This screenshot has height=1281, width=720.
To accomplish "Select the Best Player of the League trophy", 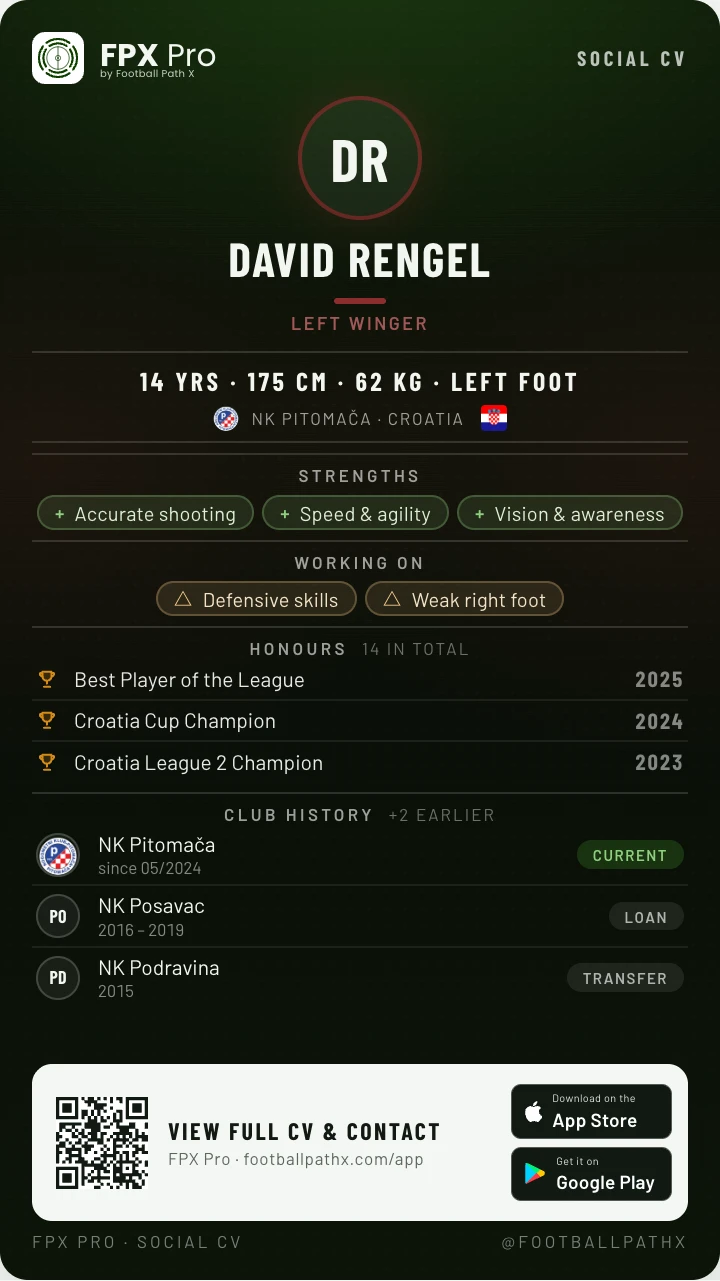I will [x=47, y=680].
